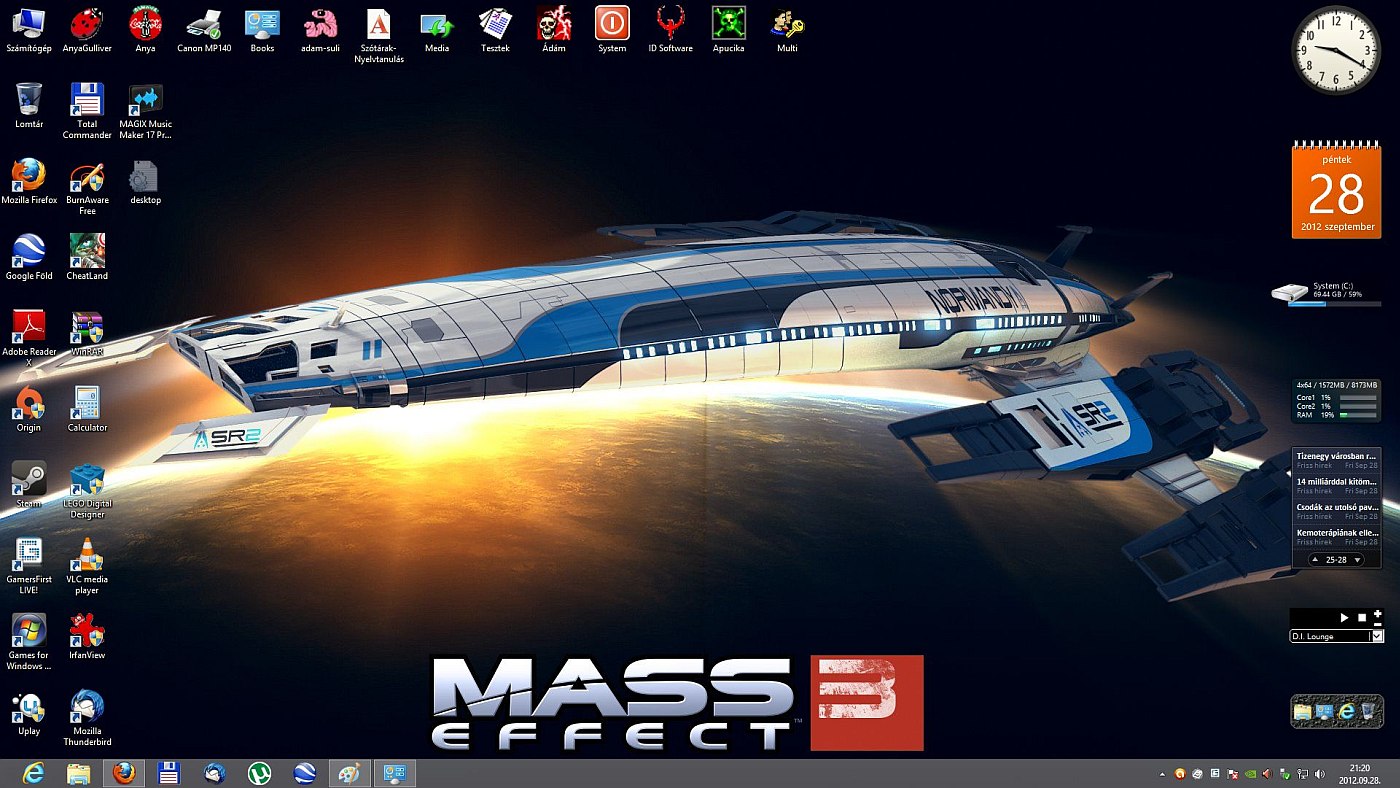Open the Tesztek desktop icon
Screen dimensions: 1400x788
tap(495, 30)
